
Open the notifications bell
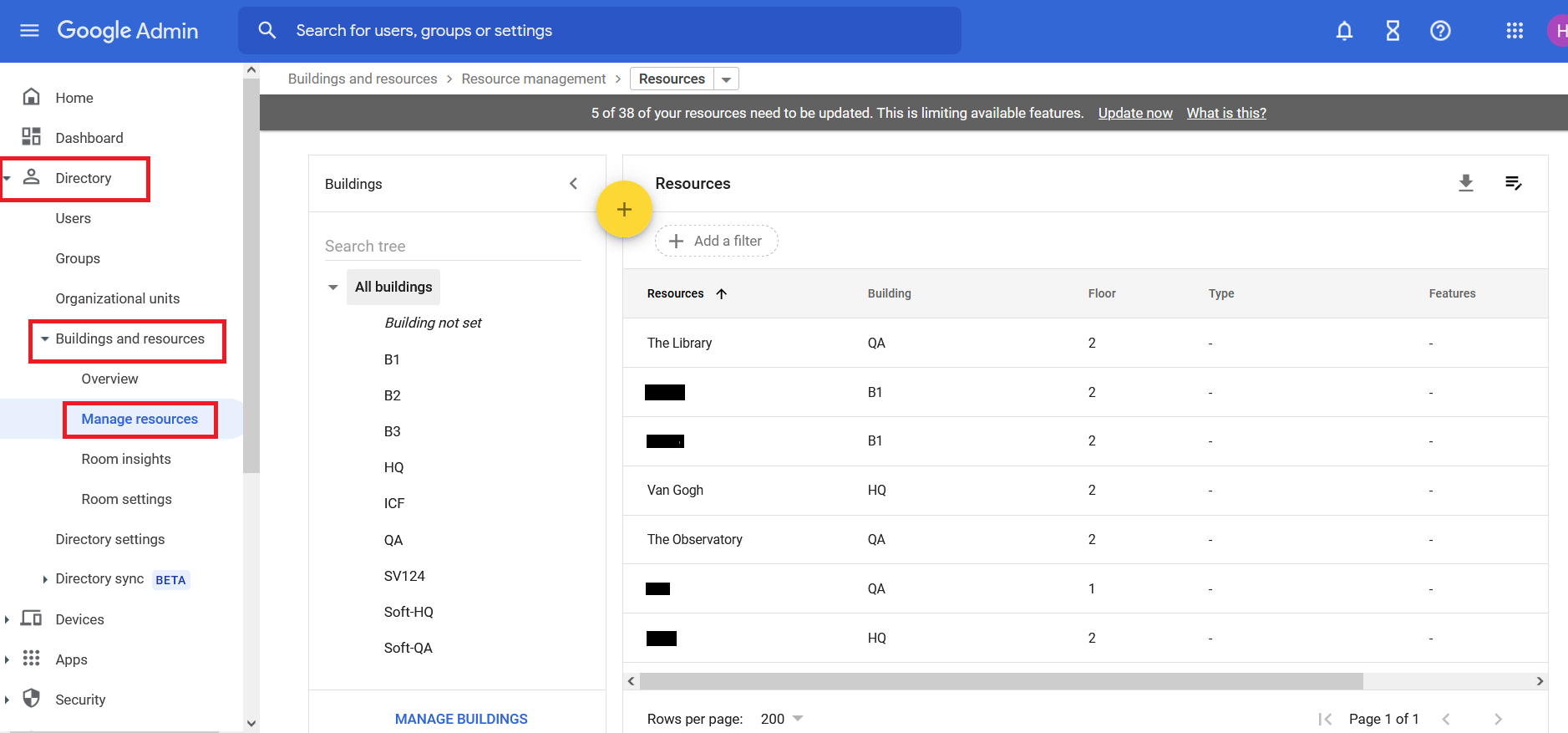[1344, 31]
